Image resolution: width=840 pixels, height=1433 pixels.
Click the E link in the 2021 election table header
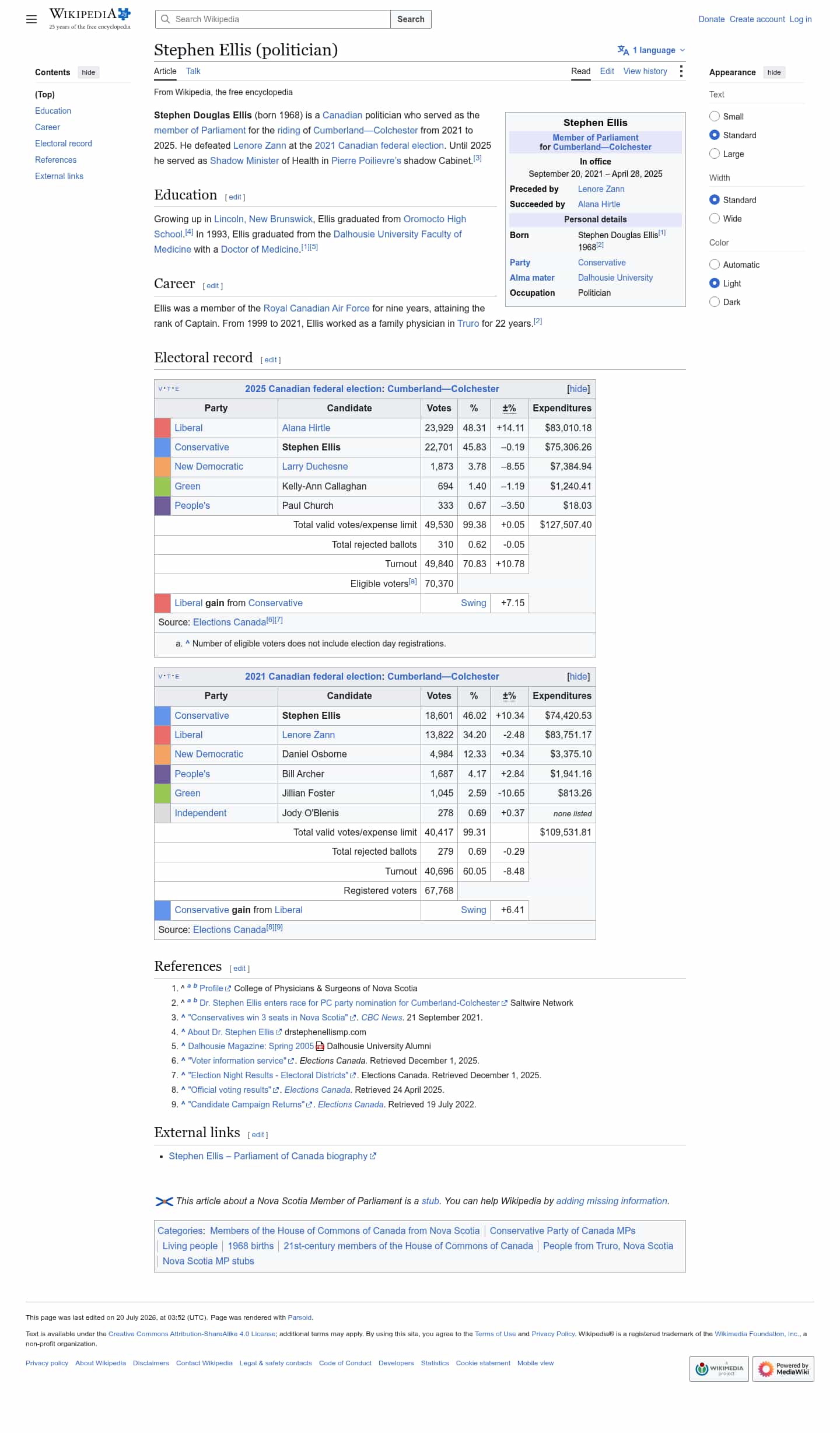(x=177, y=677)
